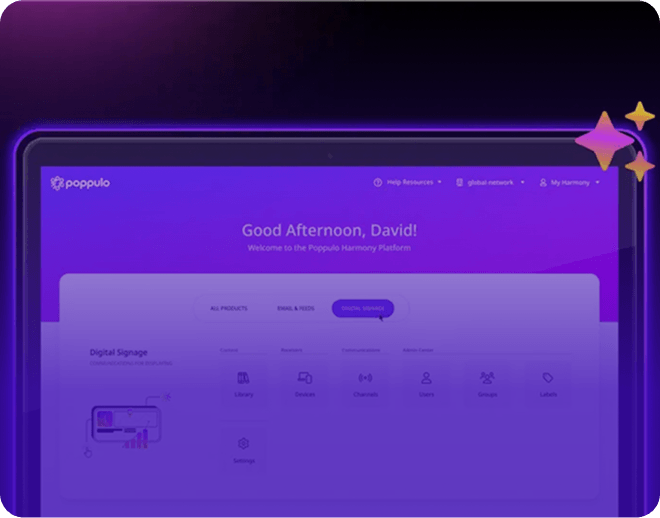
Task: Click the Help Resources question mark icon
Action: 378,183
